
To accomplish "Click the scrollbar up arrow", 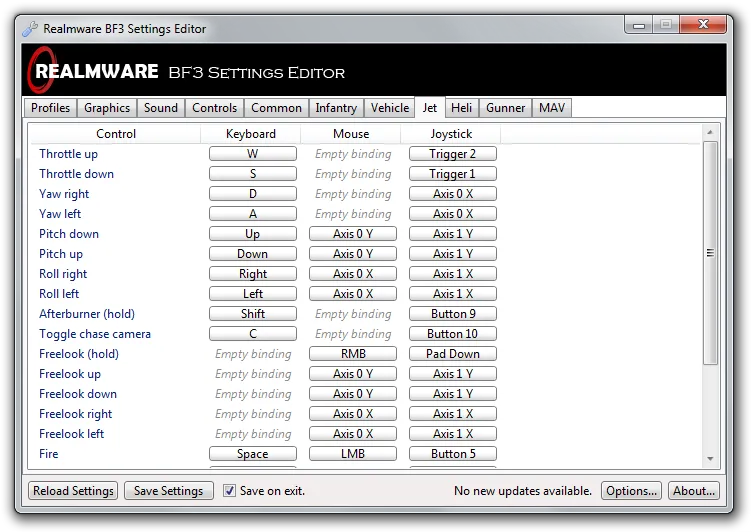I will tap(710, 132).
